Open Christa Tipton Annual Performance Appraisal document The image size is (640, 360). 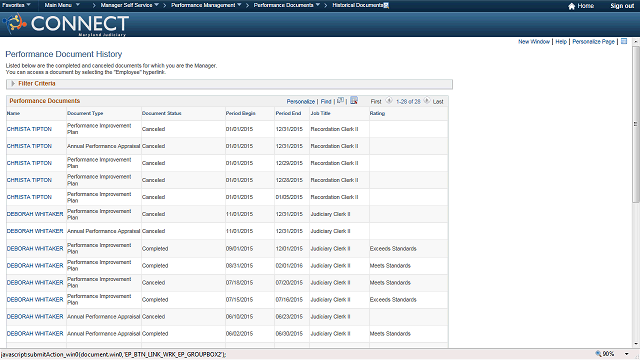29,146
